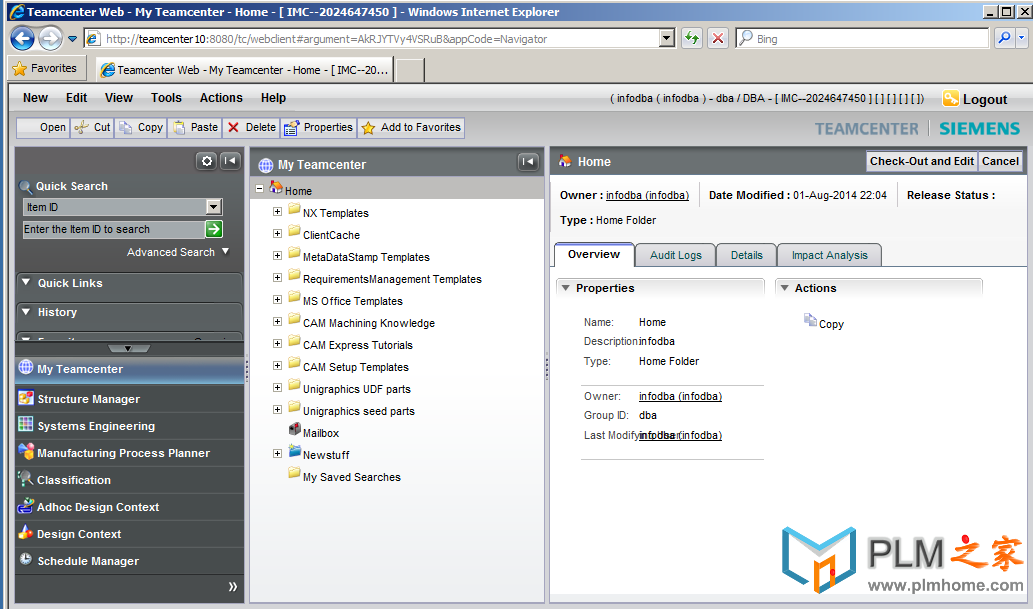Screen dimensions: 1033x609
Task: Click the Copy action icon in Actions
Action: pos(810,320)
